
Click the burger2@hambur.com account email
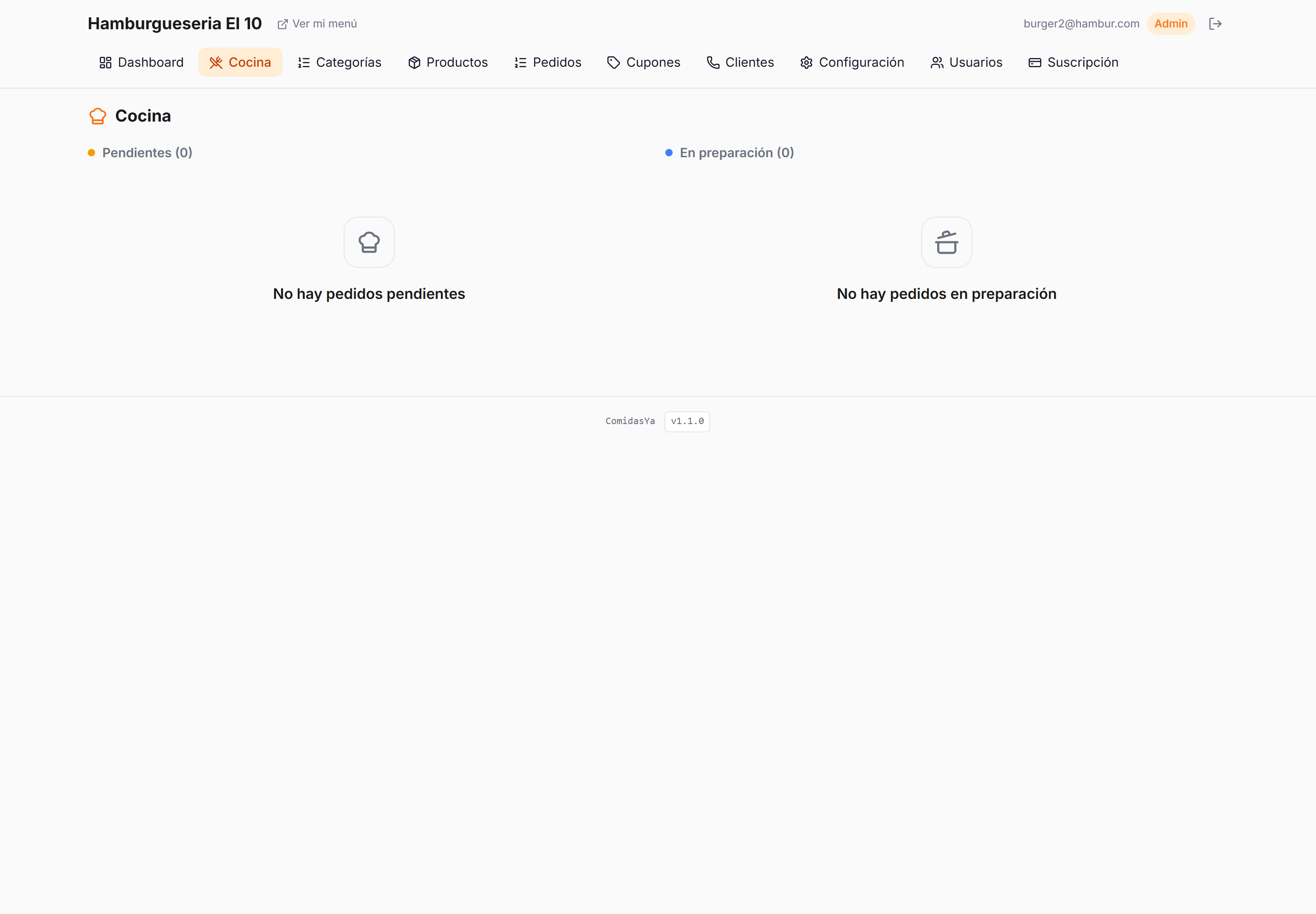pyautogui.click(x=1081, y=23)
